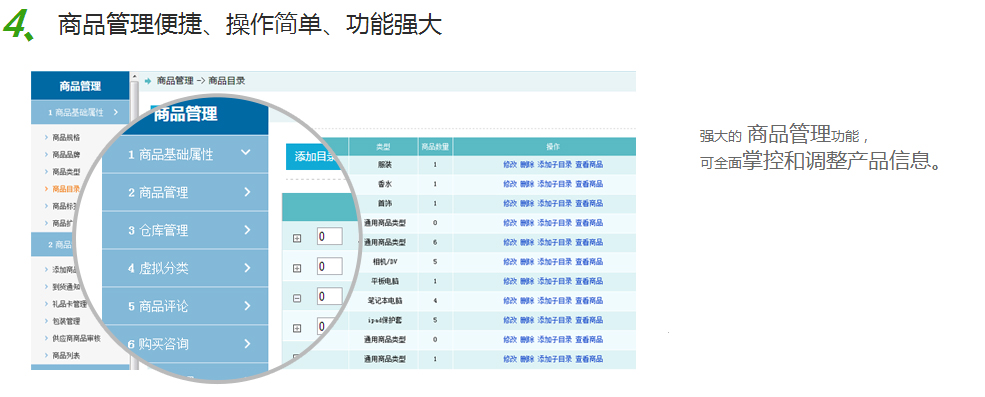
Task: Click the 6 购买咨询 arrow icon
Action: tap(248, 344)
